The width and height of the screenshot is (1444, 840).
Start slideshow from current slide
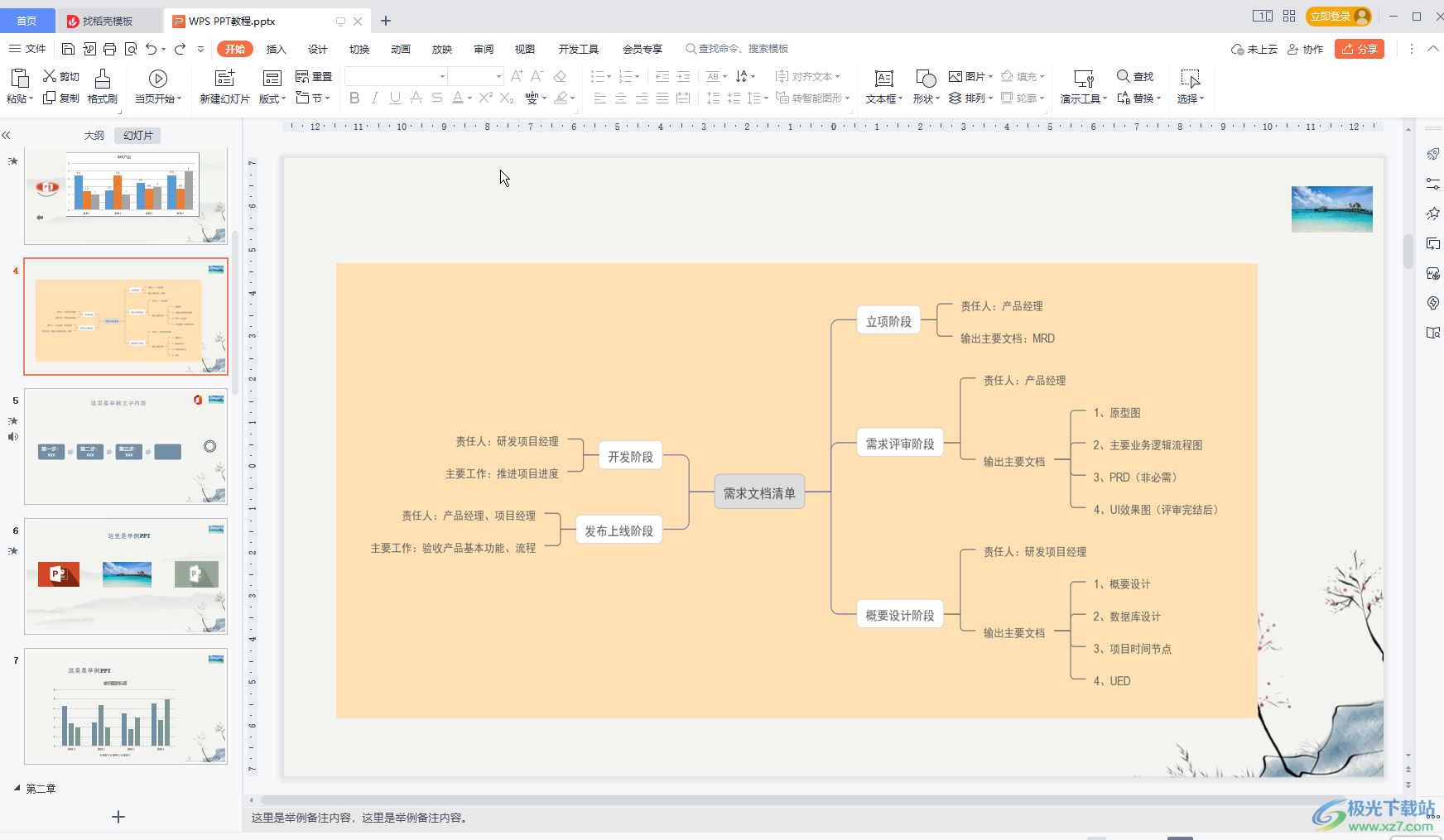[158, 86]
